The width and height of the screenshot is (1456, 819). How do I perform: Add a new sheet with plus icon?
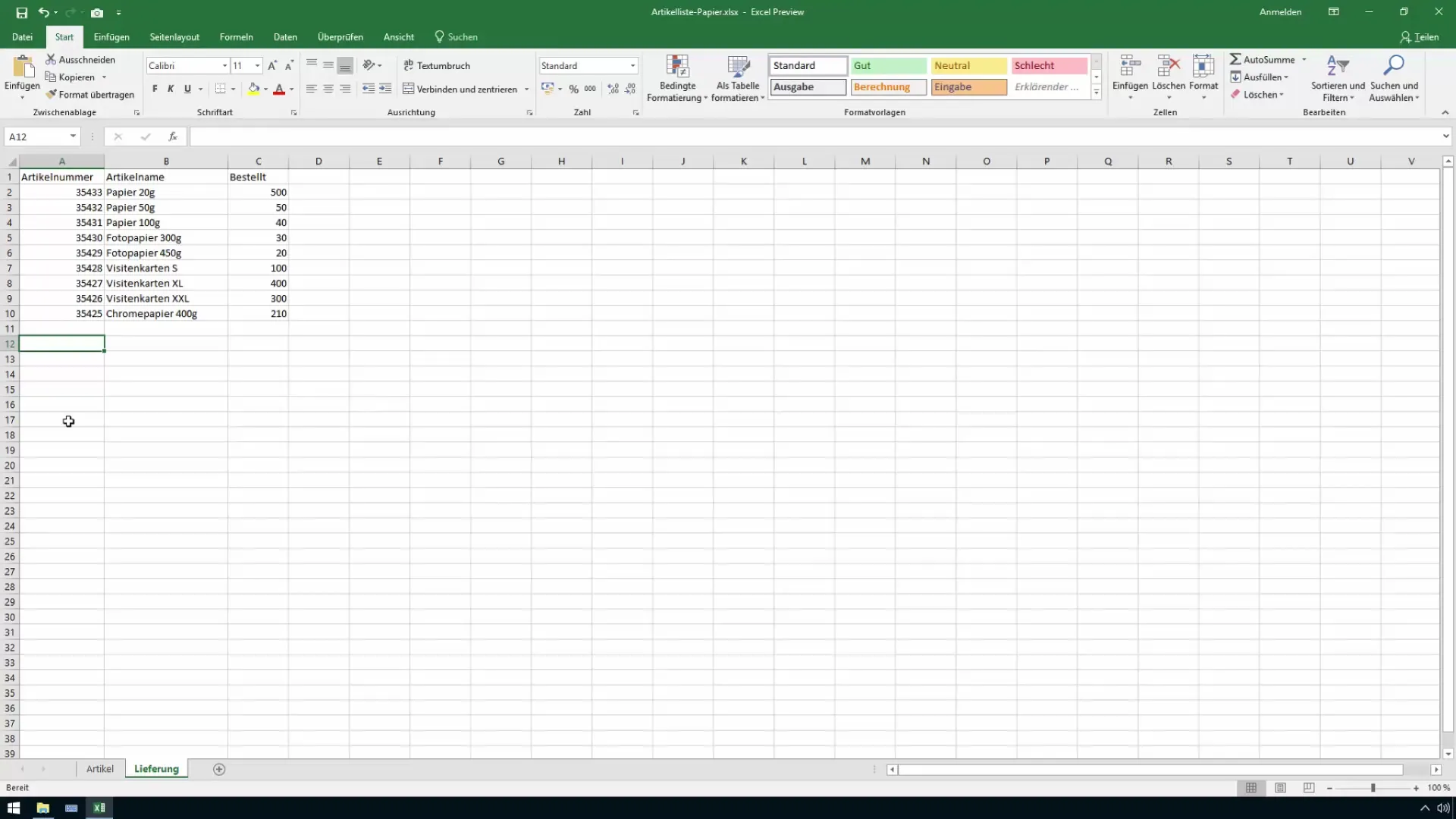[x=219, y=769]
